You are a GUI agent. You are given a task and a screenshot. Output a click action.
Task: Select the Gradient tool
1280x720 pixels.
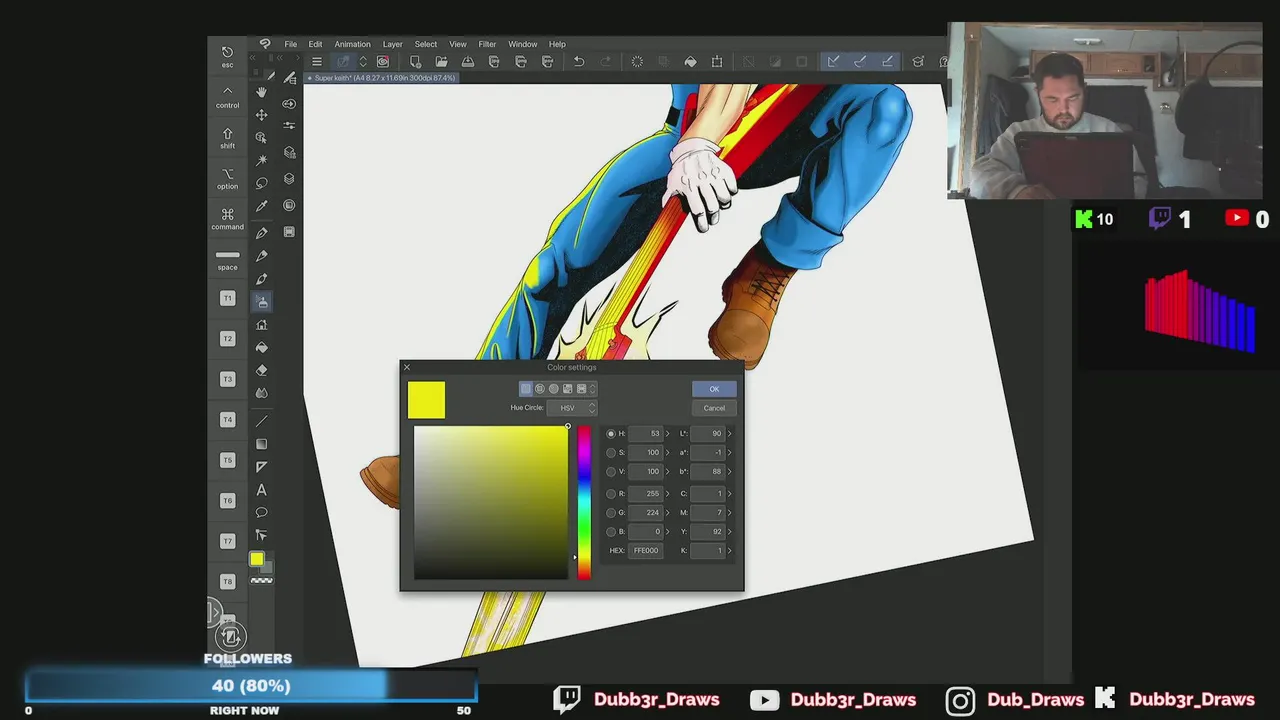coord(262,444)
